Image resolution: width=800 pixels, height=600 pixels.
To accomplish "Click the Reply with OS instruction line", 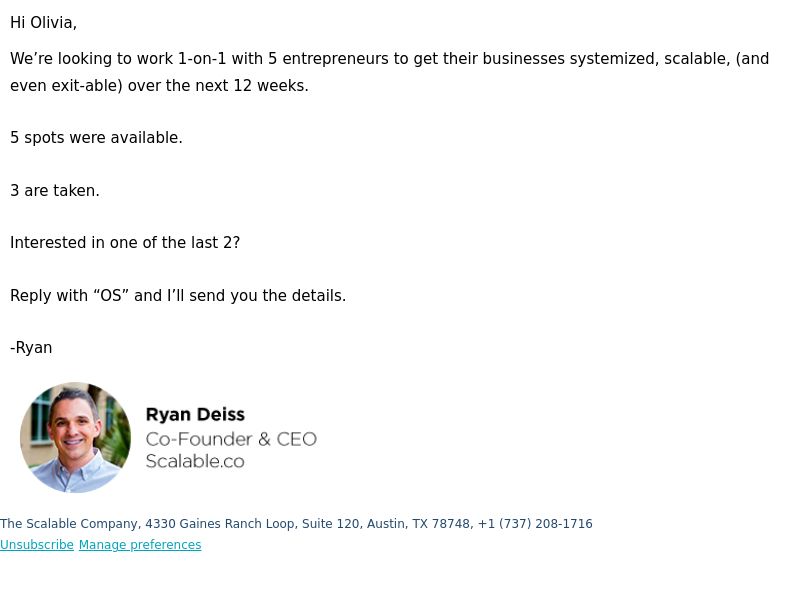I will point(178,296).
